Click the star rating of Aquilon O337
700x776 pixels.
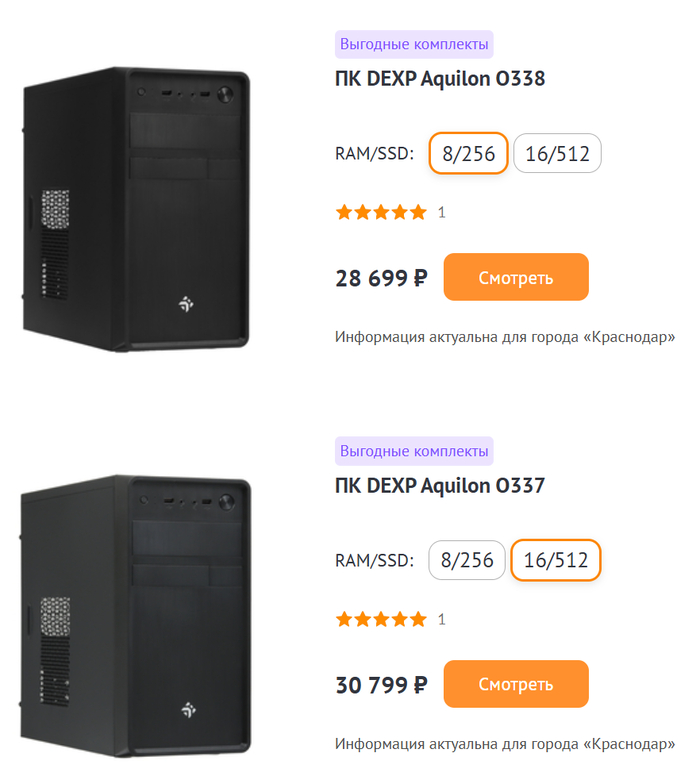[381, 619]
